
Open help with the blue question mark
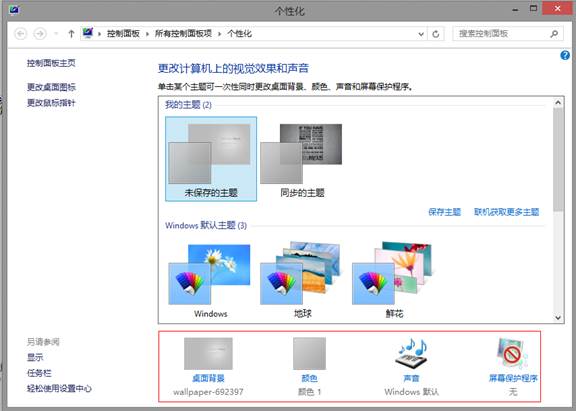(x=565, y=55)
